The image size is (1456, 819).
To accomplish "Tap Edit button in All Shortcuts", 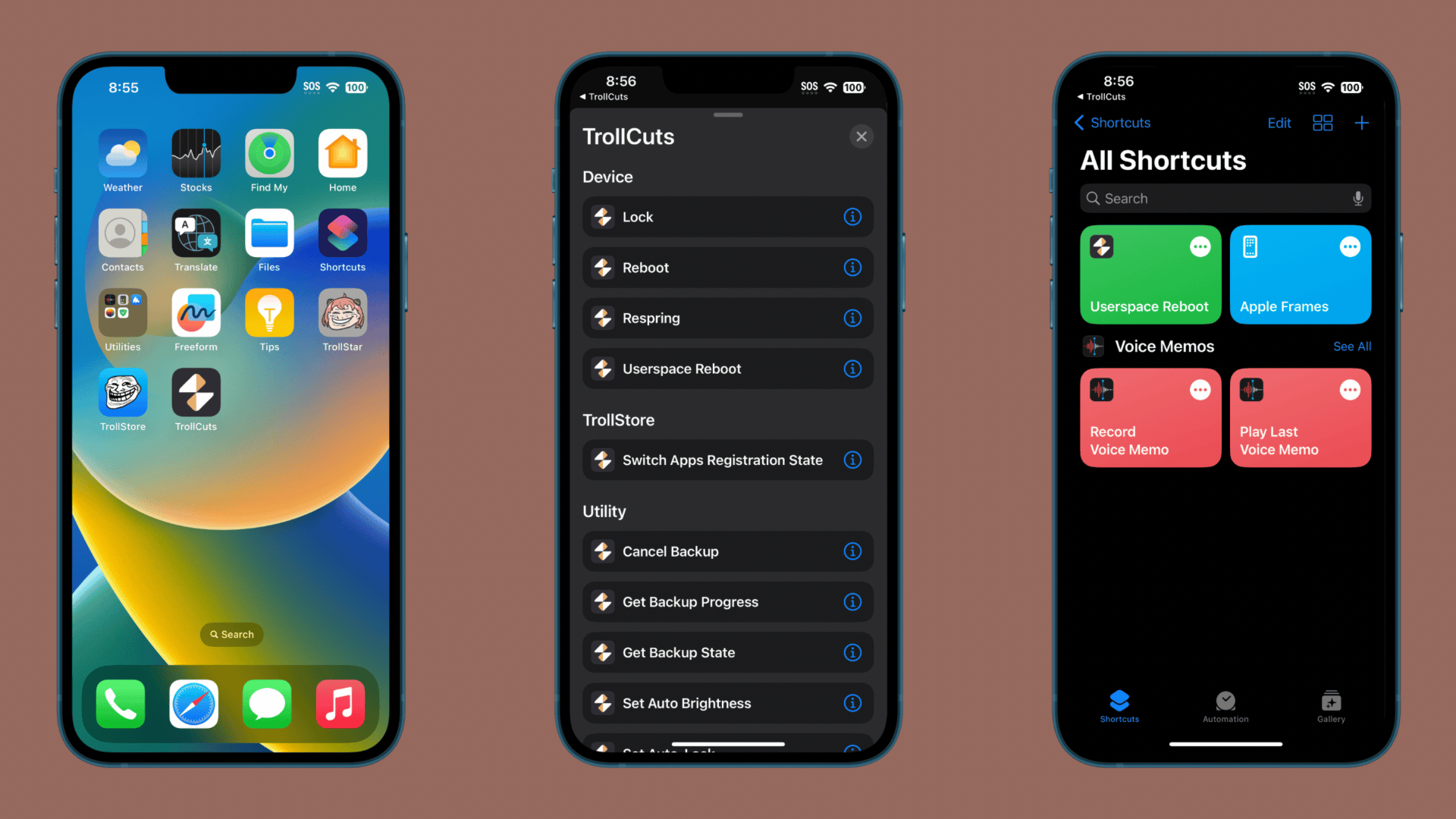I will point(1279,122).
